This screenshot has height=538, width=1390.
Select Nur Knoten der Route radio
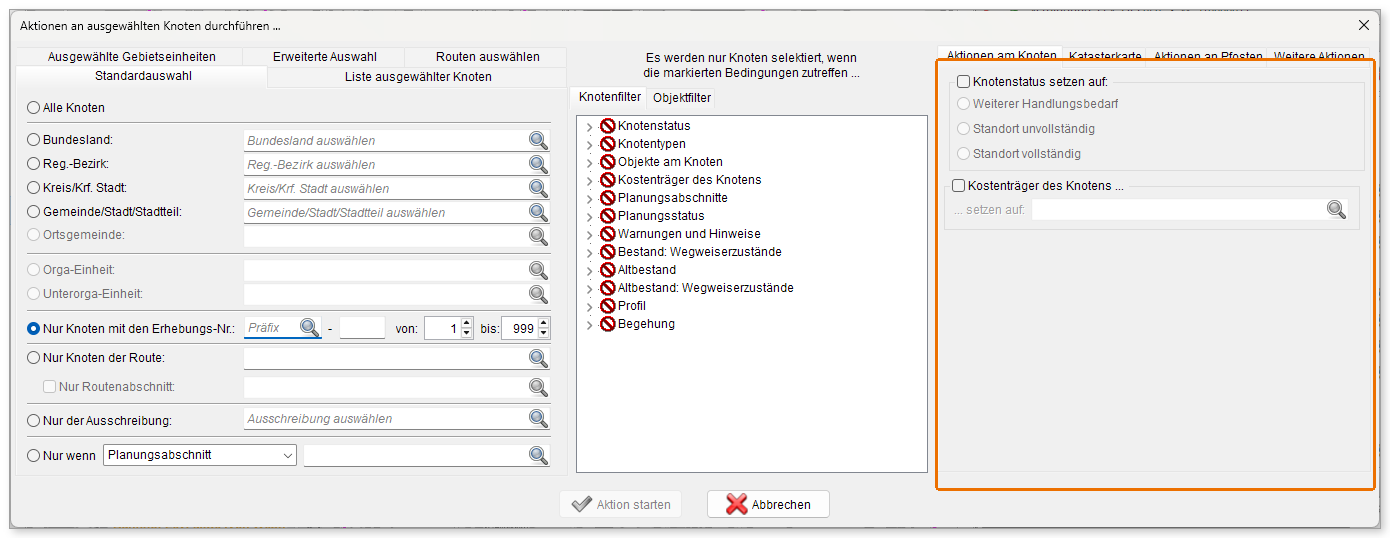pyautogui.click(x=34, y=358)
